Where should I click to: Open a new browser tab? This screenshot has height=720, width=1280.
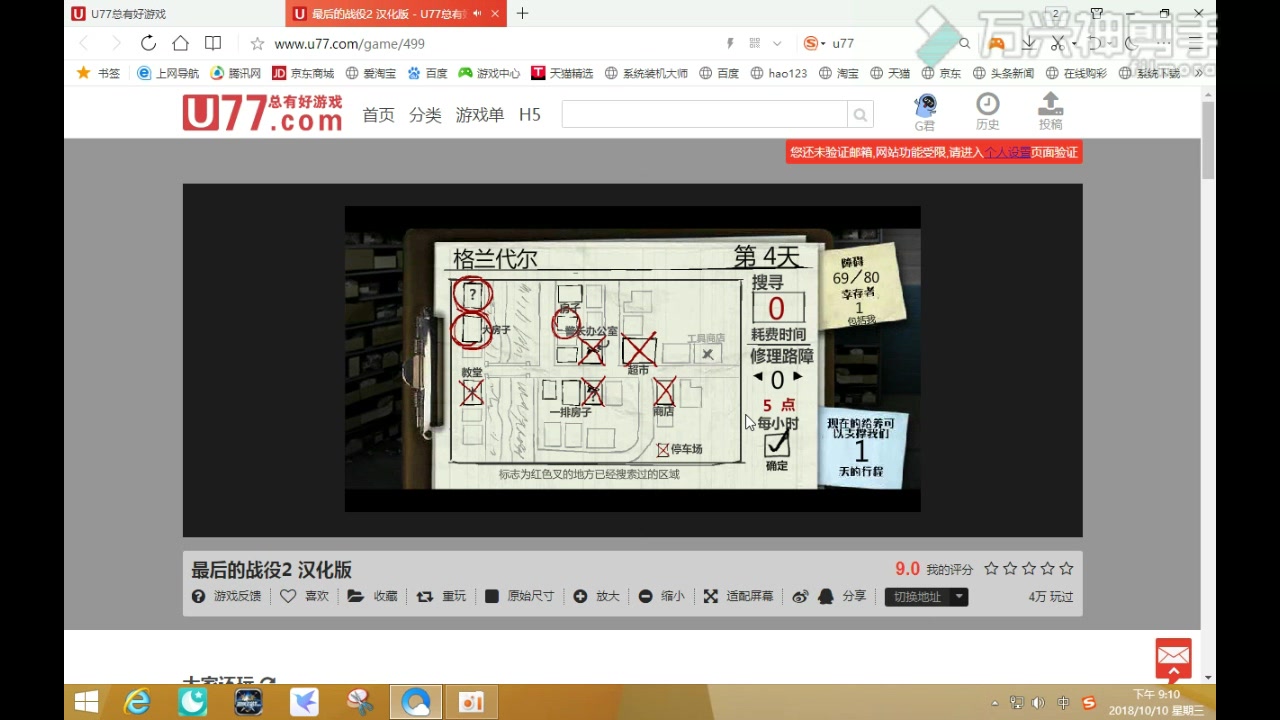[522, 13]
